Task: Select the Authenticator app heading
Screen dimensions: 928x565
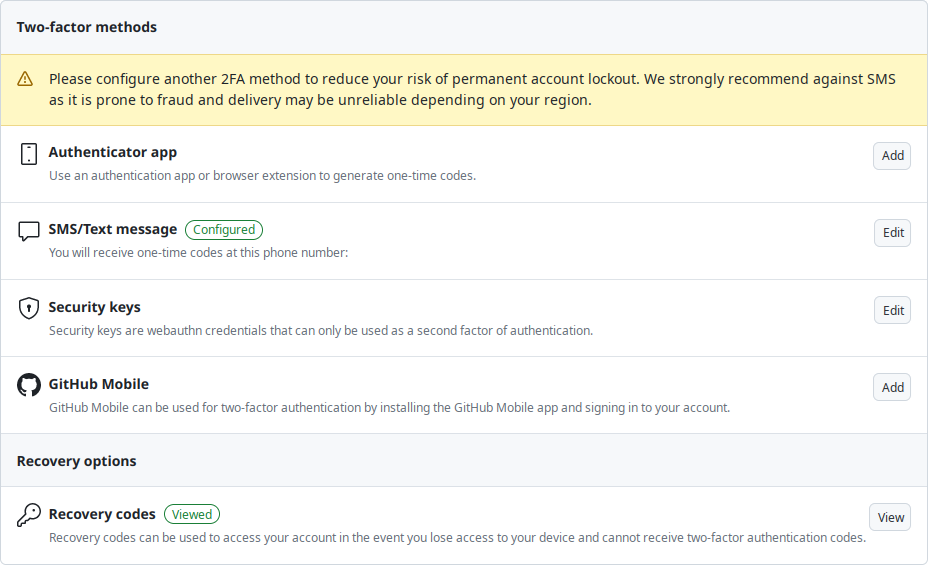Action: pos(112,152)
